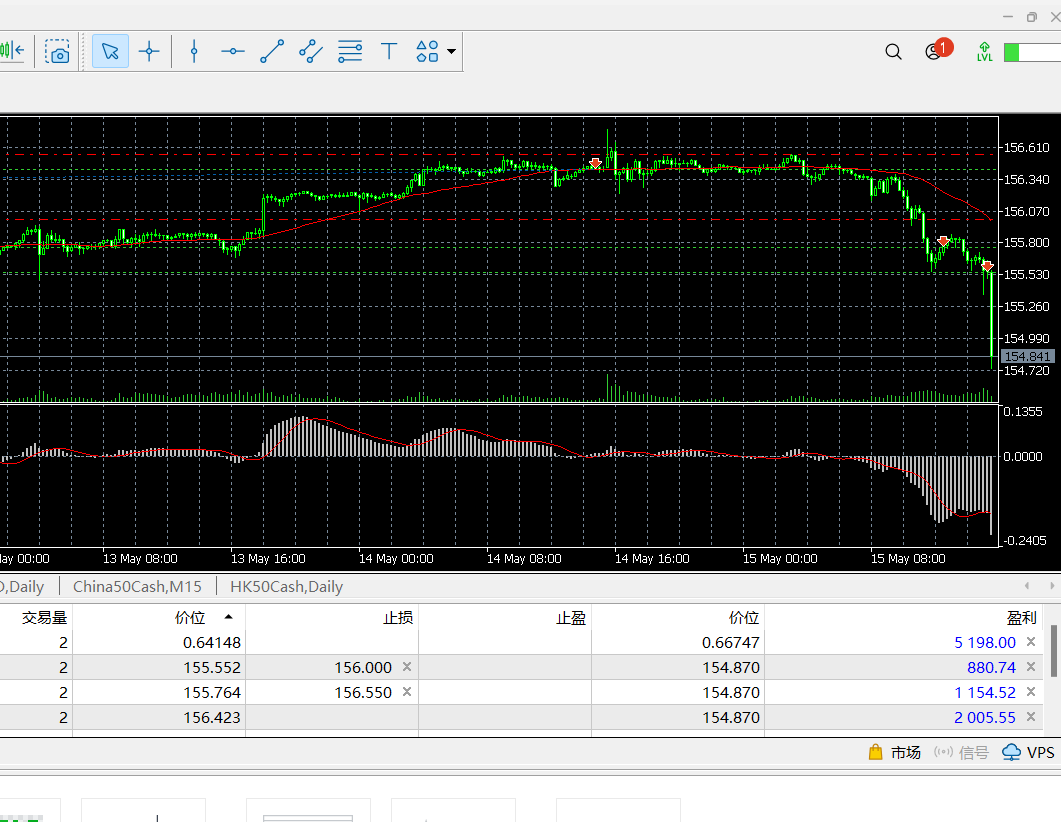This screenshot has height=822, width=1061.
Task: Close position with profit 5 198.00
Action: 1031,642
